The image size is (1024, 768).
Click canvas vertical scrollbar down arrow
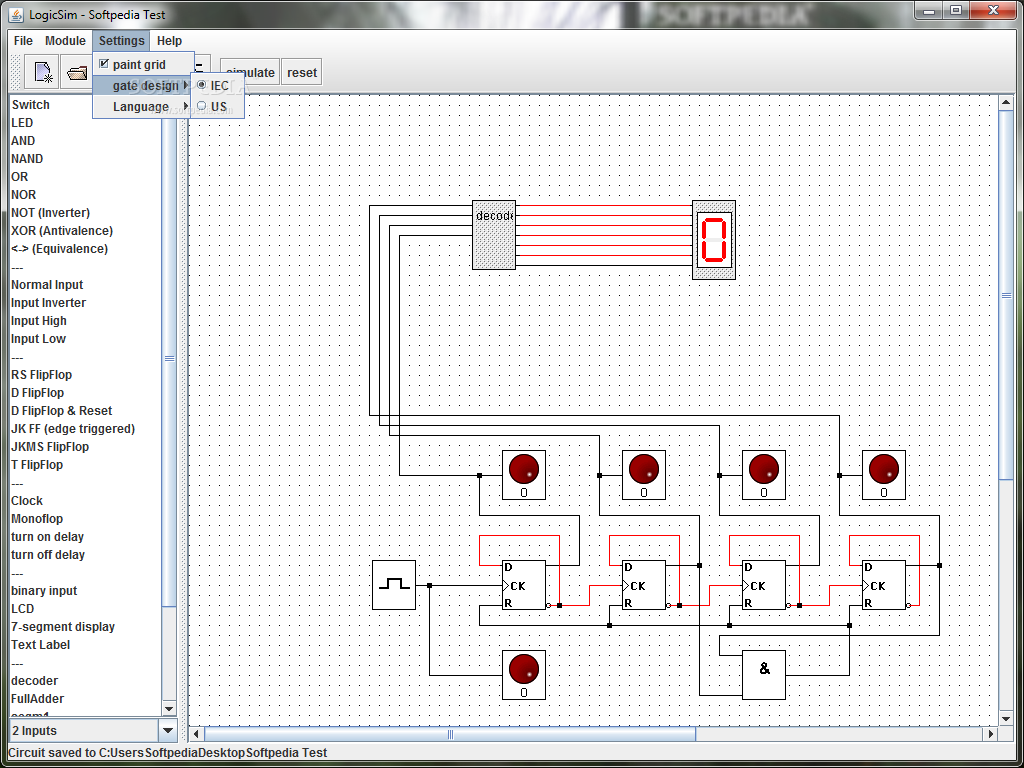pos(1006,719)
